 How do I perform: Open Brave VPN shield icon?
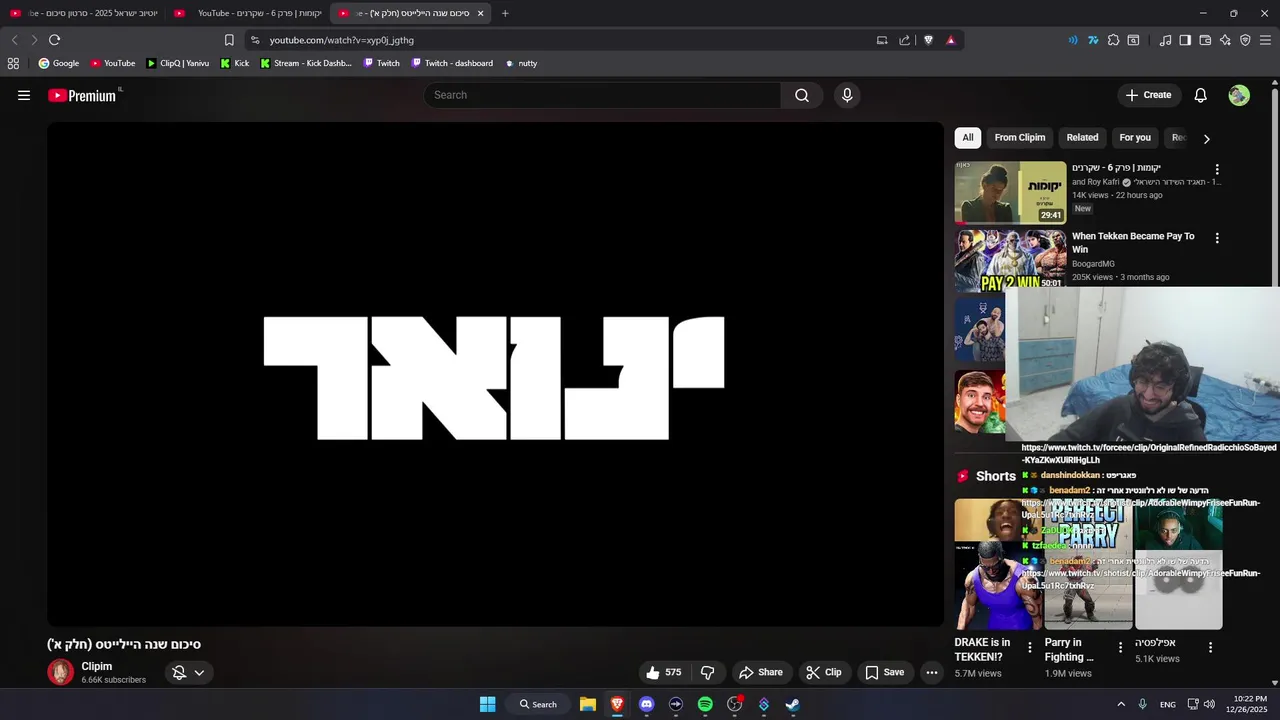pos(1245,40)
